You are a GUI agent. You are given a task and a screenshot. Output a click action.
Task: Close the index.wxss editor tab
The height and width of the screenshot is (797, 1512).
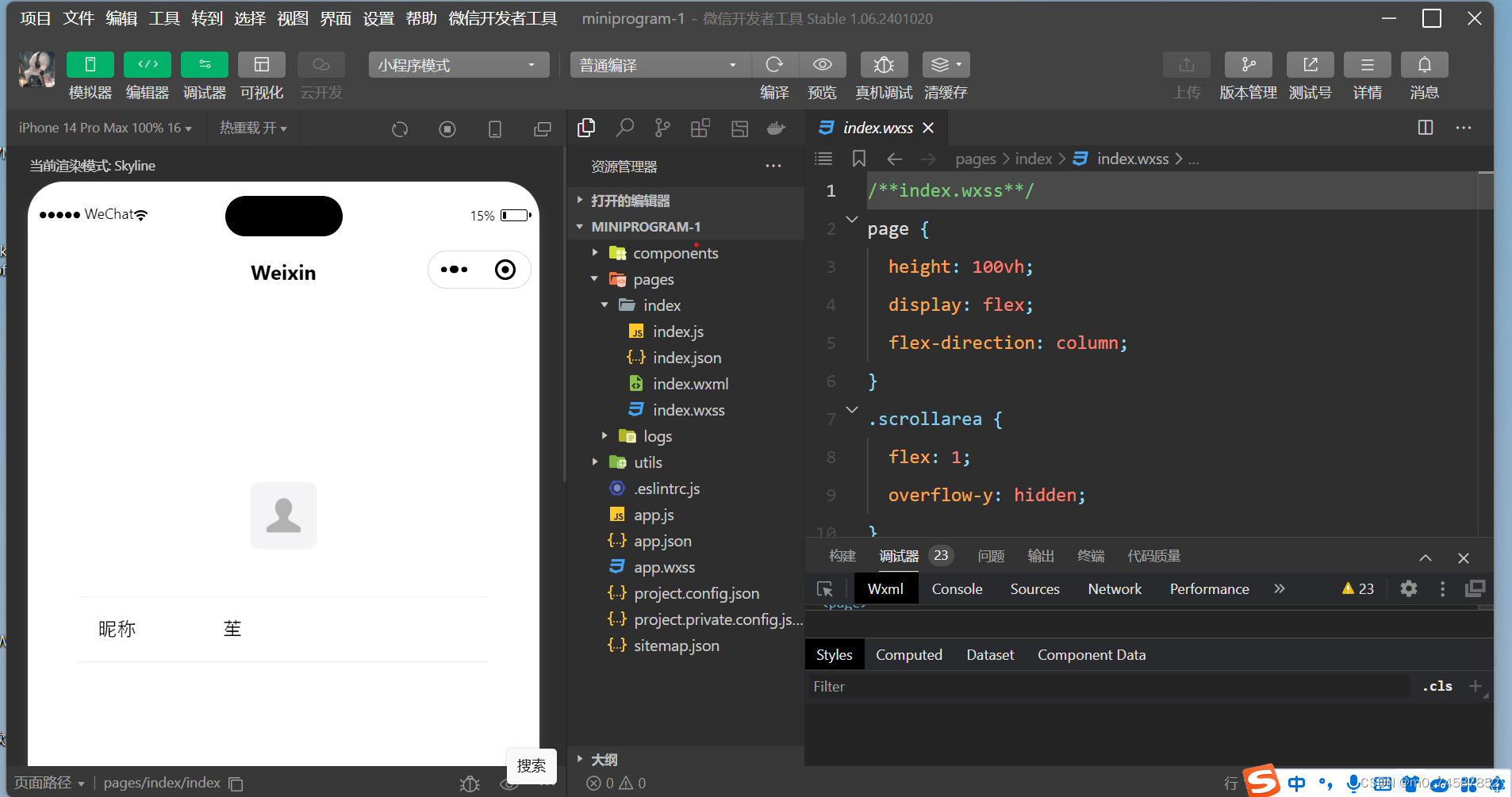(928, 128)
